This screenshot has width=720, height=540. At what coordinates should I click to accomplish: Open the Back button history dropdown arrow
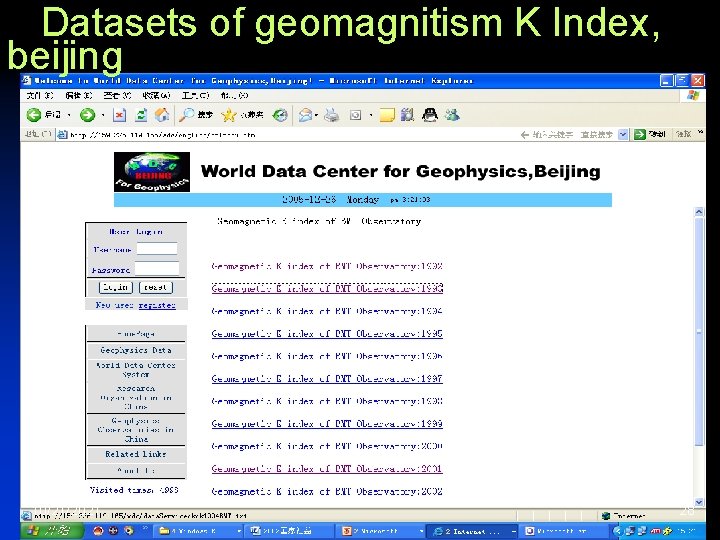[x=69, y=115]
